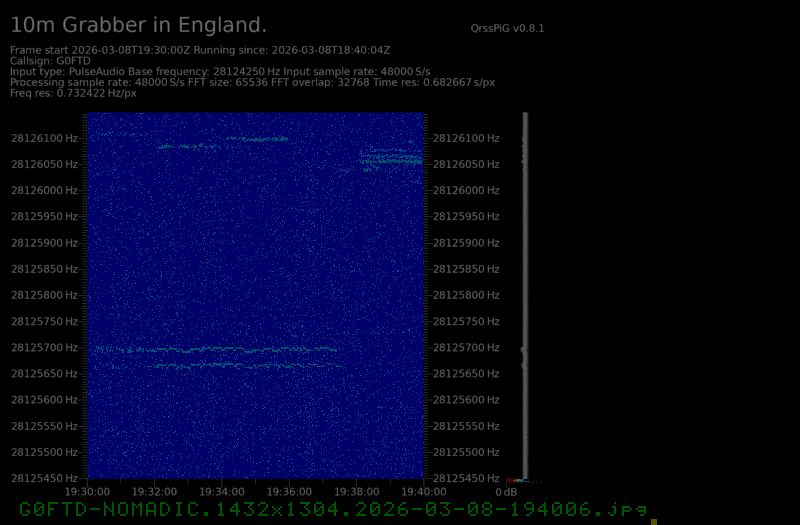Viewport: 800px width, 525px height.
Task: Click the 19:34:00 time axis label
Action: click(221, 491)
